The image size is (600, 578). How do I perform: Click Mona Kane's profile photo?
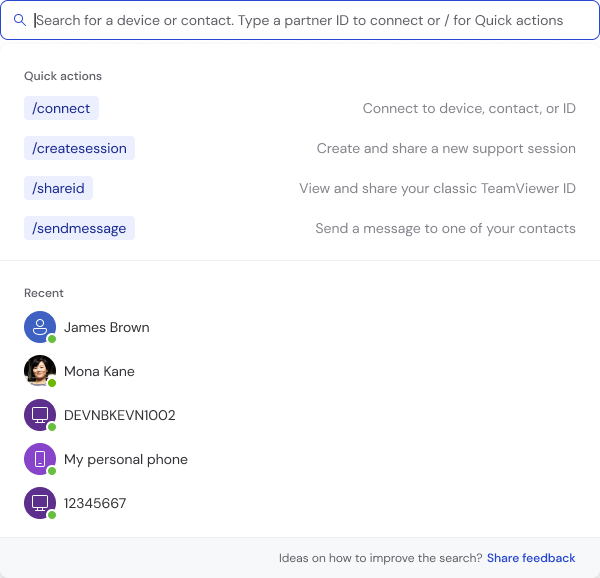tap(39, 371)
